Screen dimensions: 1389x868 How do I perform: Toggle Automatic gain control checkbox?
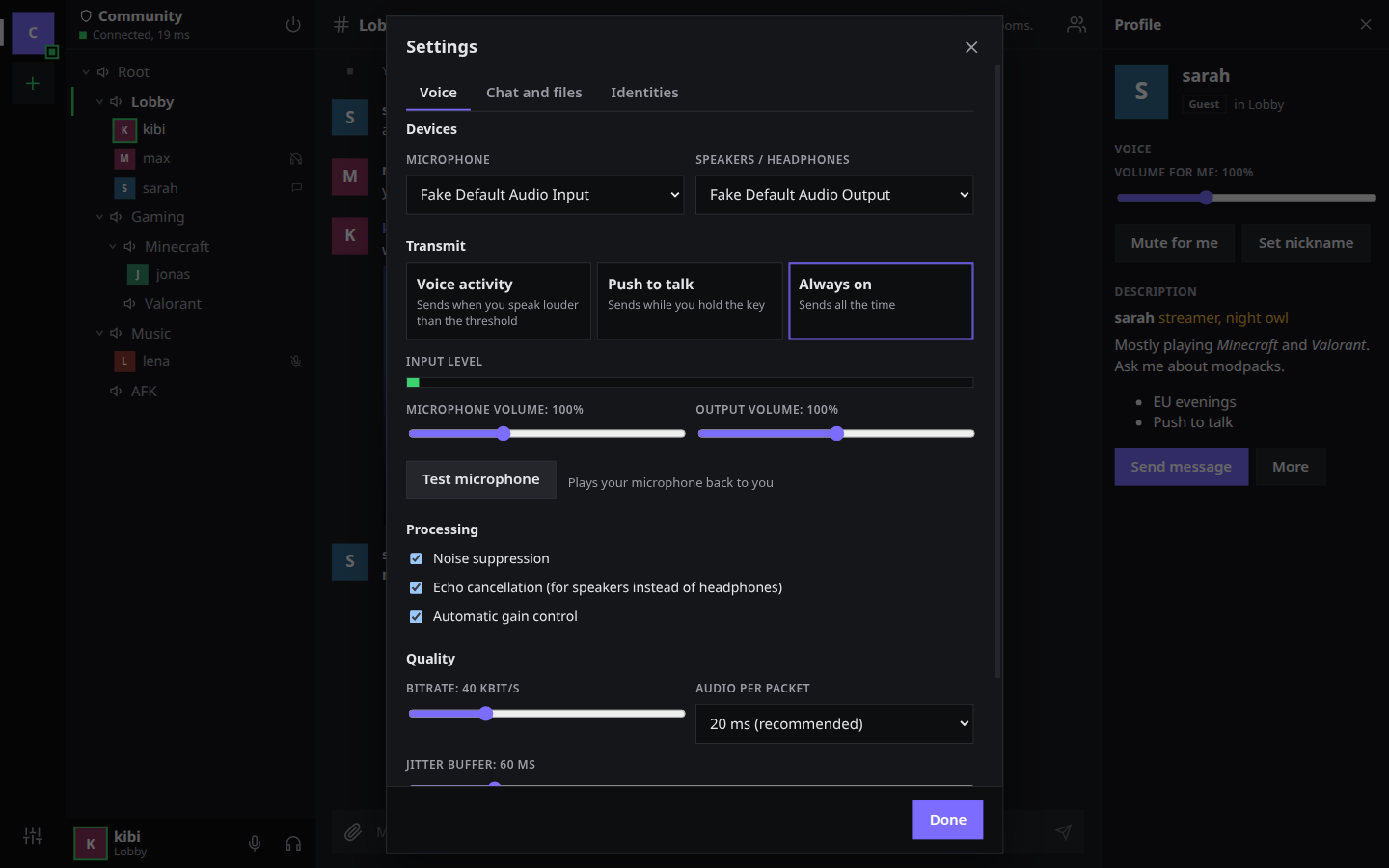[416, 616]
